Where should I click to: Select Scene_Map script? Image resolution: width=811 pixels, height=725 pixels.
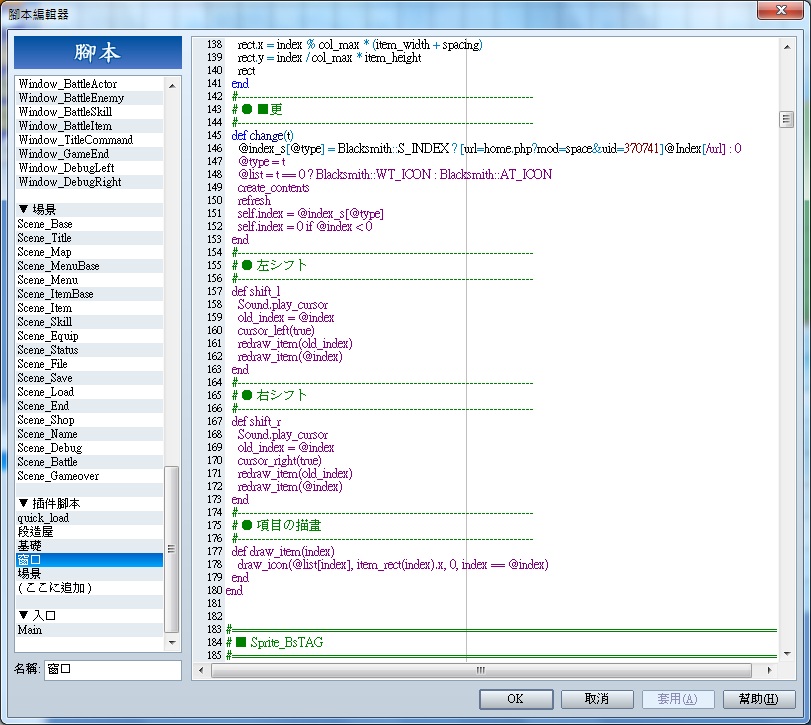tap(89, 252)
